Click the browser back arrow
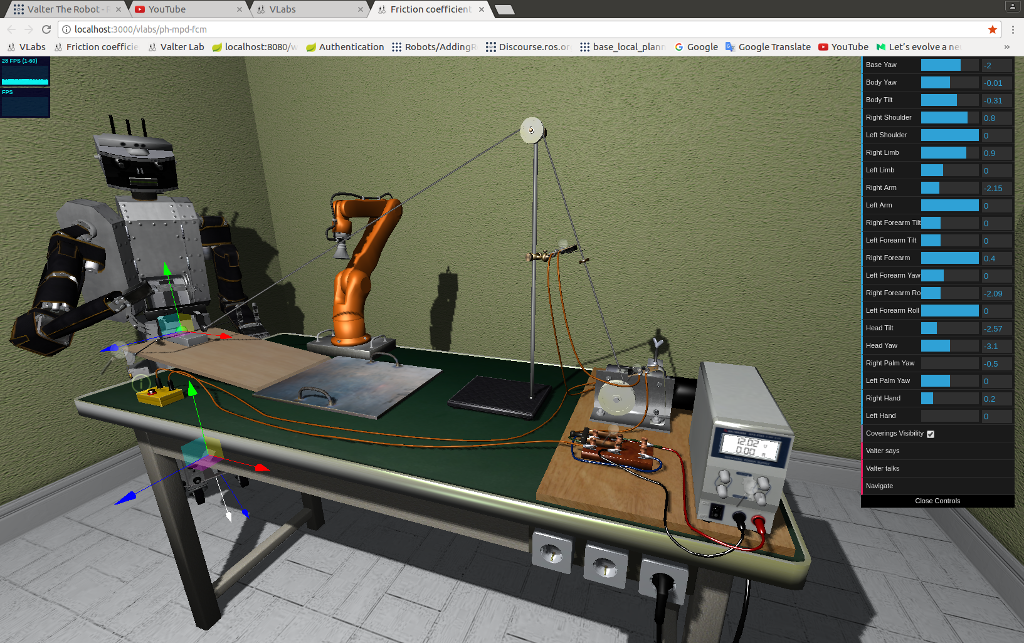The image size is (1024, 643). 10,29
